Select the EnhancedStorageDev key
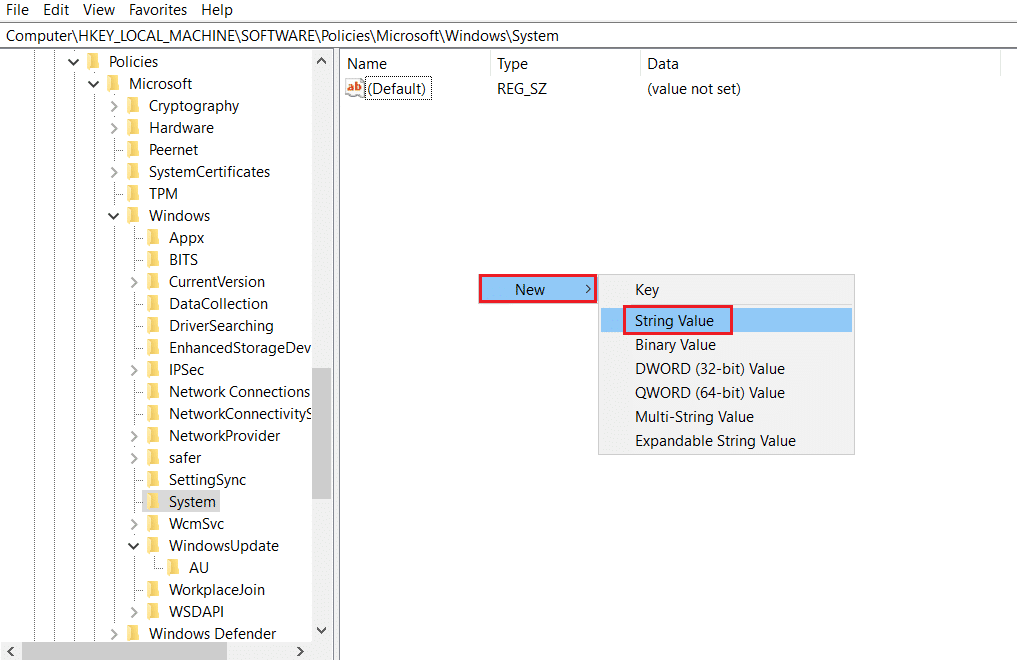Viewport: 1017px width, 660px height. [x=239, y=348]
